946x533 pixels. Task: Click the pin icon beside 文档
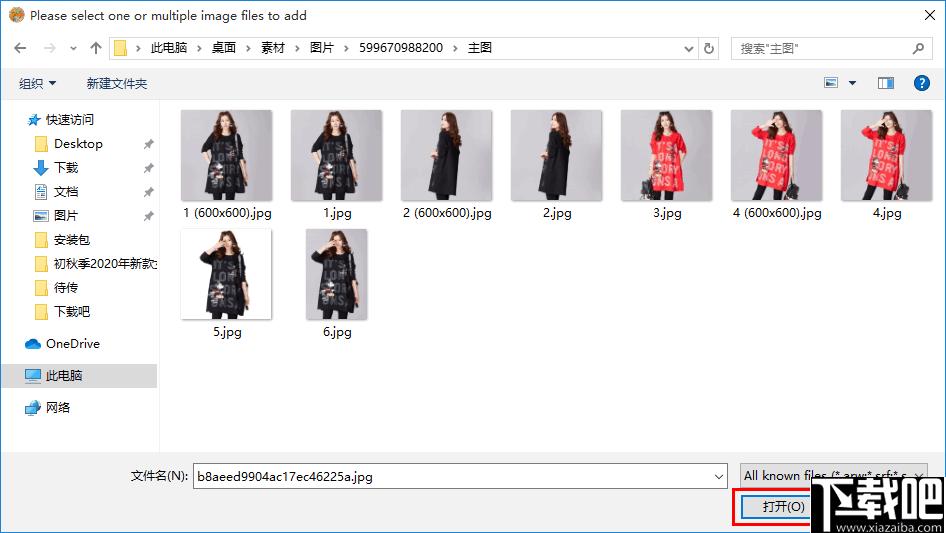[148, 192]
